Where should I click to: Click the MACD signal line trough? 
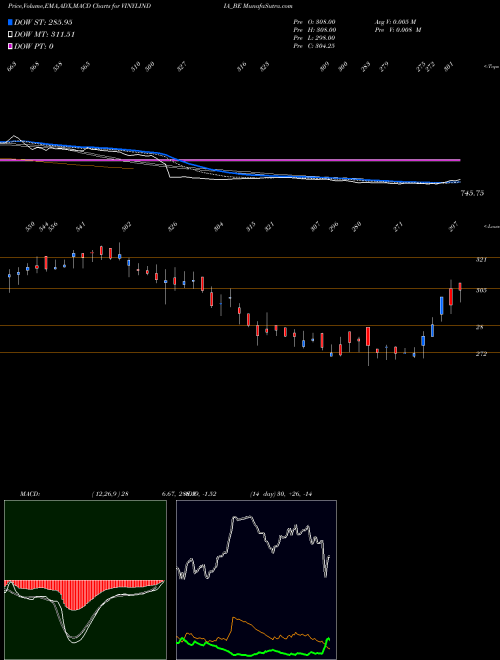click(74, 640)
